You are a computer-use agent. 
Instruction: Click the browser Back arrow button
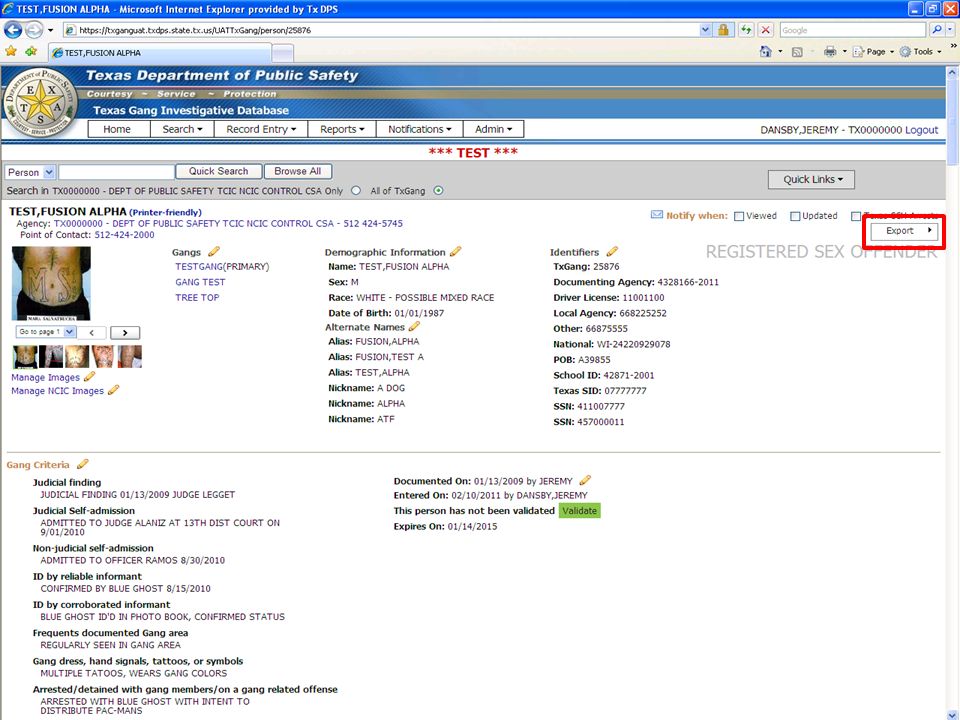coord(13,29)
